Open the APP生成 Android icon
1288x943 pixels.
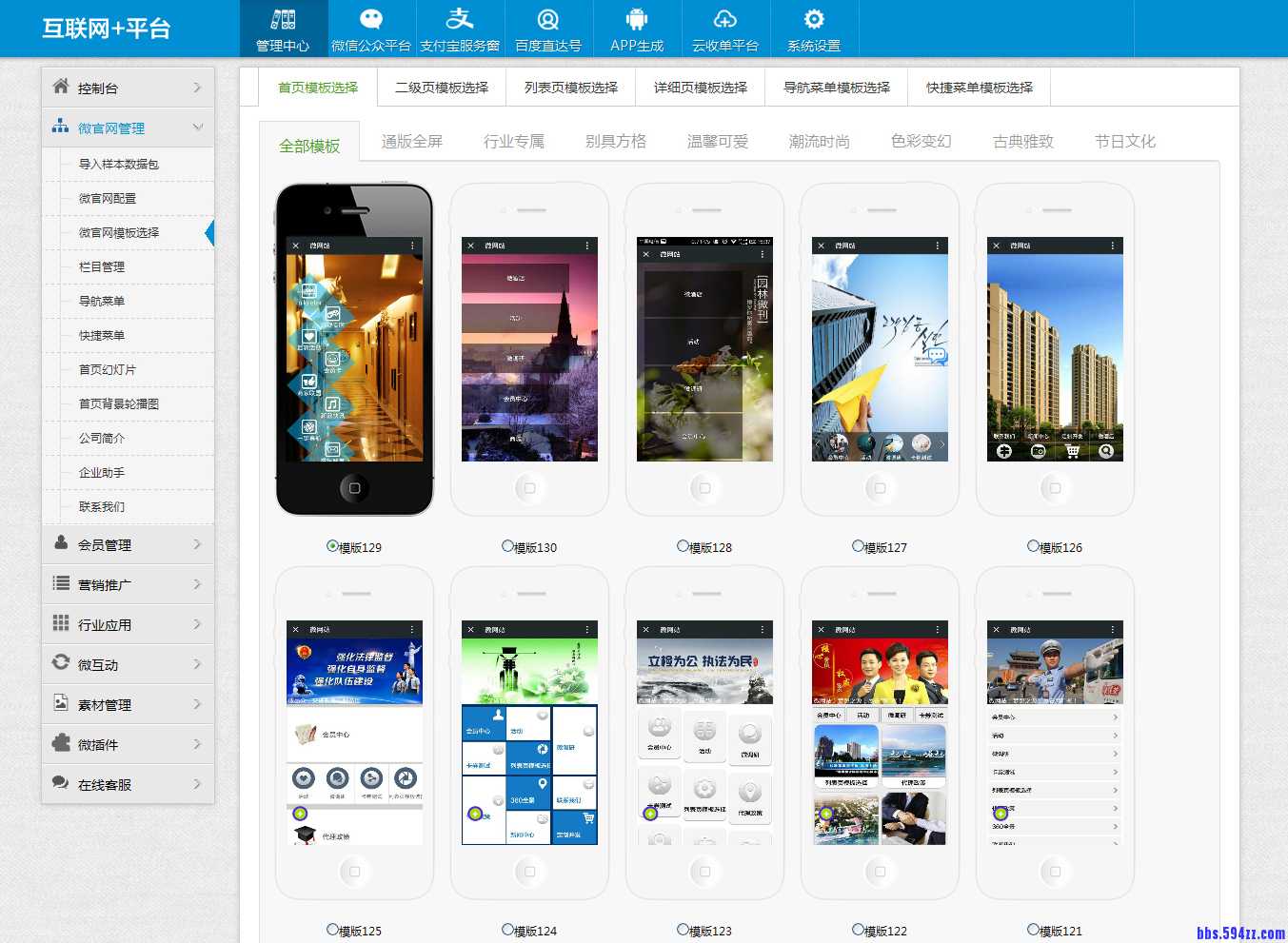637,20
